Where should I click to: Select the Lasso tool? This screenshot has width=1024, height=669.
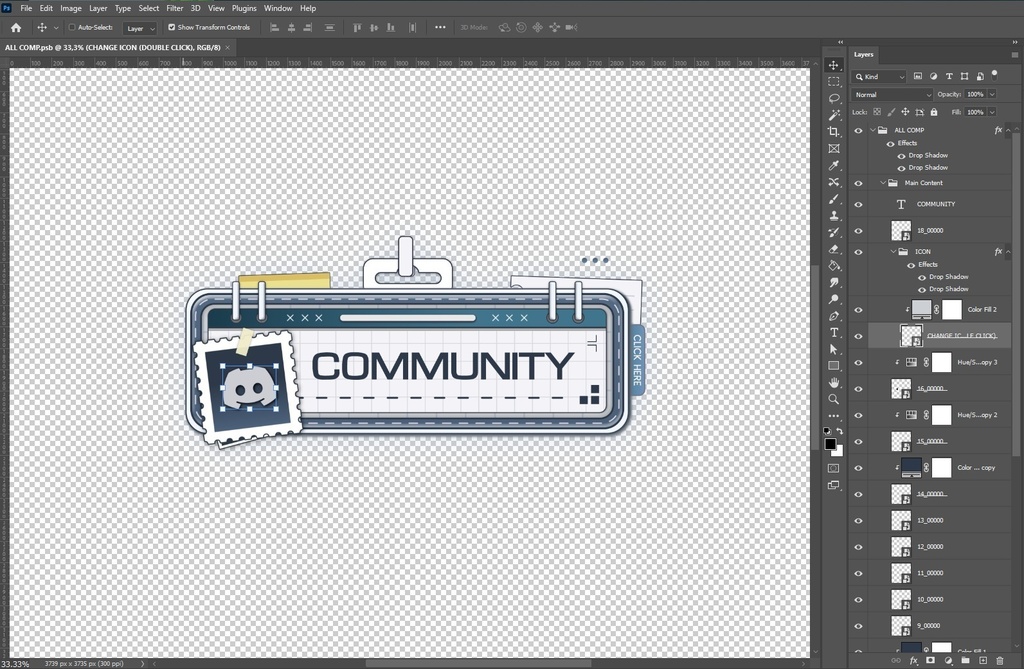834,98
